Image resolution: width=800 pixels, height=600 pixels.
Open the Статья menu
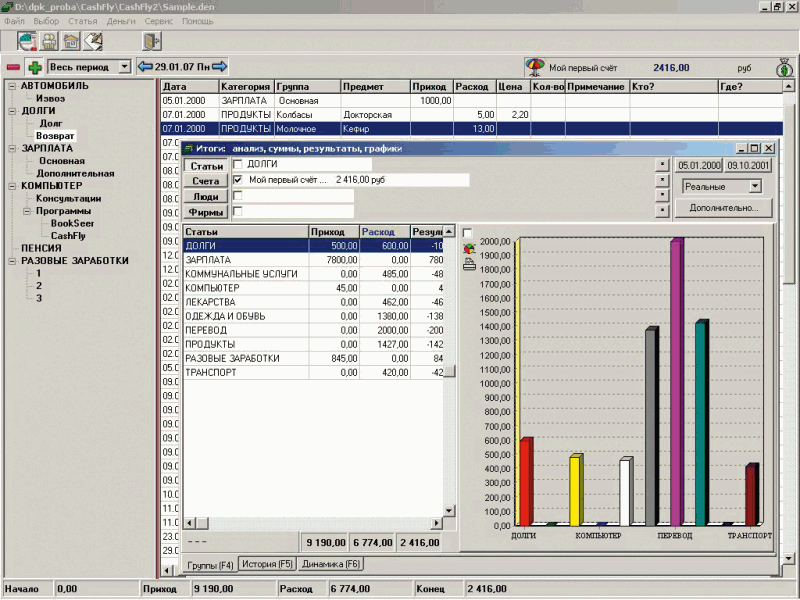coord(83,21)
